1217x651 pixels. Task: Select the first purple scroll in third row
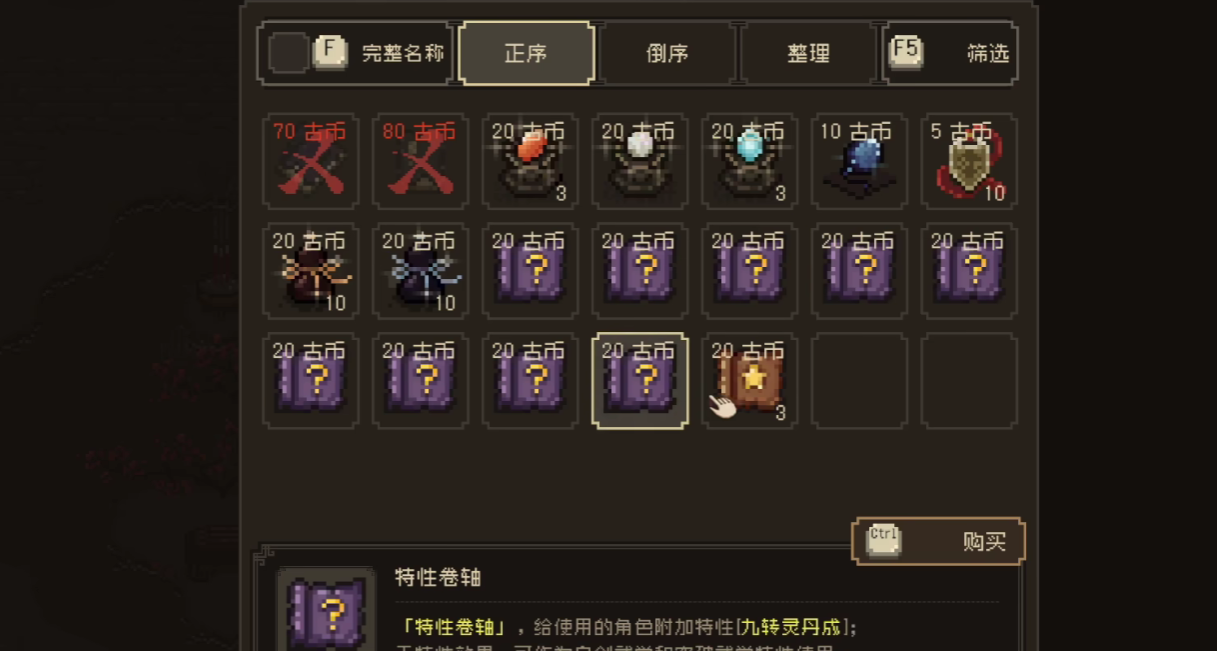coord(311,381)
